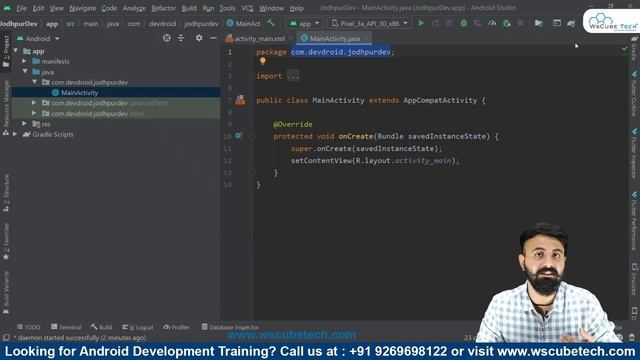Open the VCS menu
Screen dimensions: 640x360
point(247,8)
